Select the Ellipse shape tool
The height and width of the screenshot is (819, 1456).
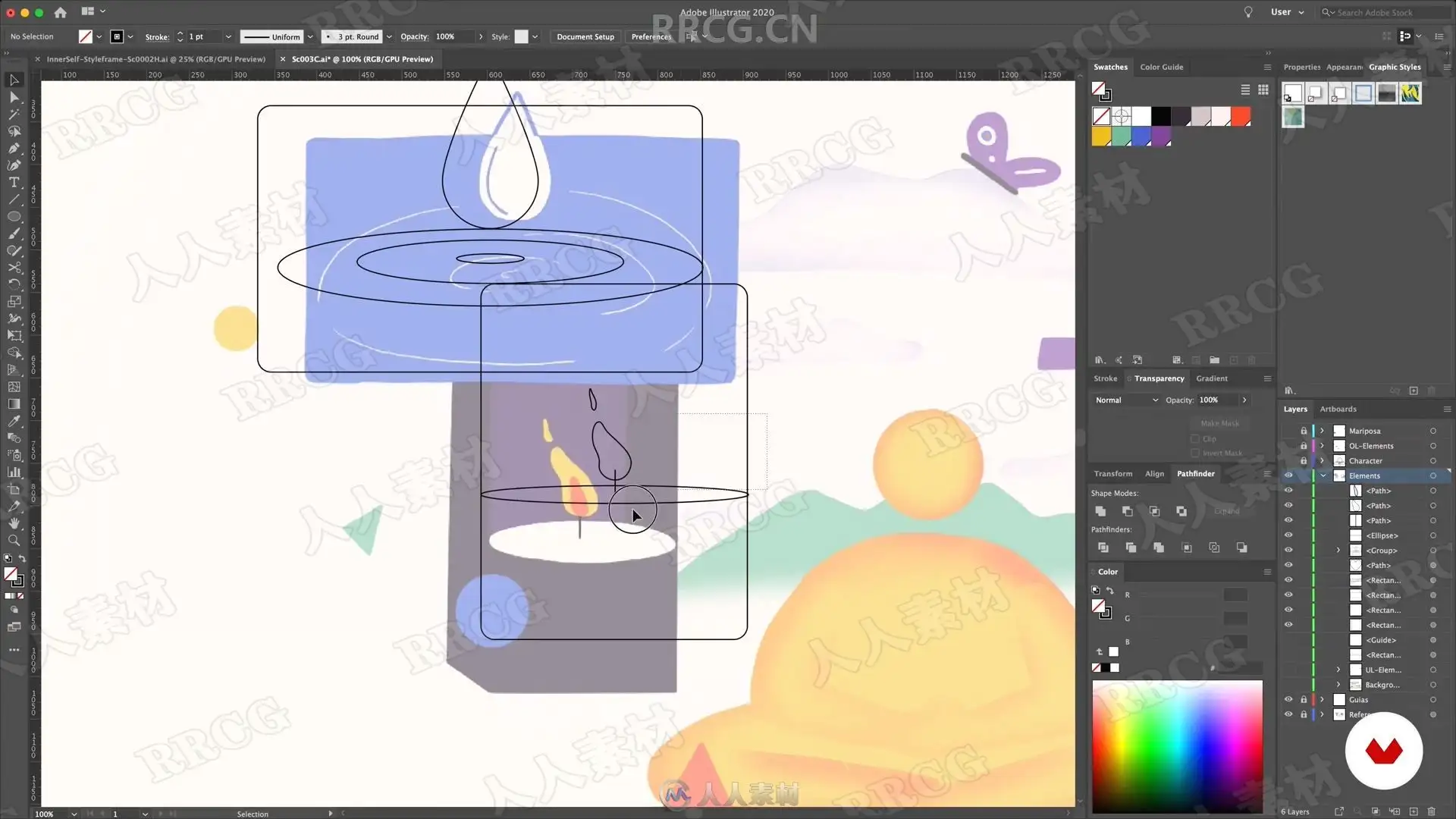point(14,217)
